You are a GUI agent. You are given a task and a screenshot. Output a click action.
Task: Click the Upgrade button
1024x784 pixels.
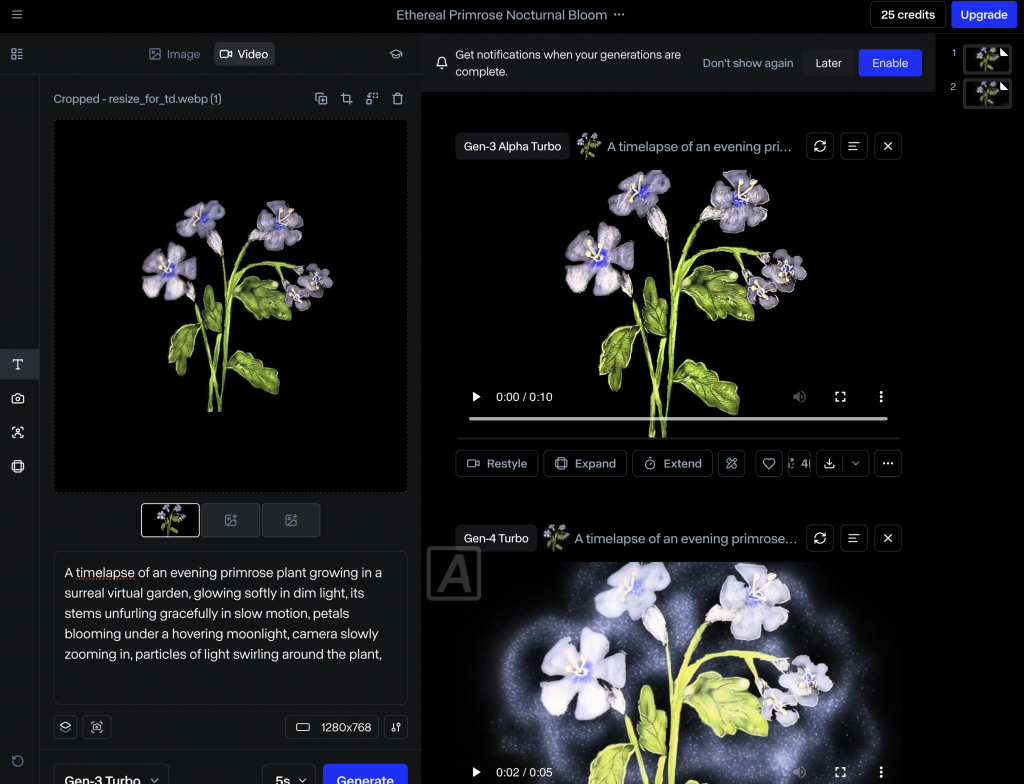pos(984,14)
